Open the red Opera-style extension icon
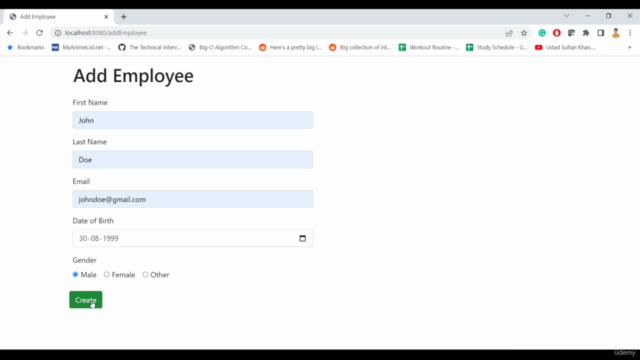This screenshot has height=360, width=640. pyautogui.click(x=557, y=33)
